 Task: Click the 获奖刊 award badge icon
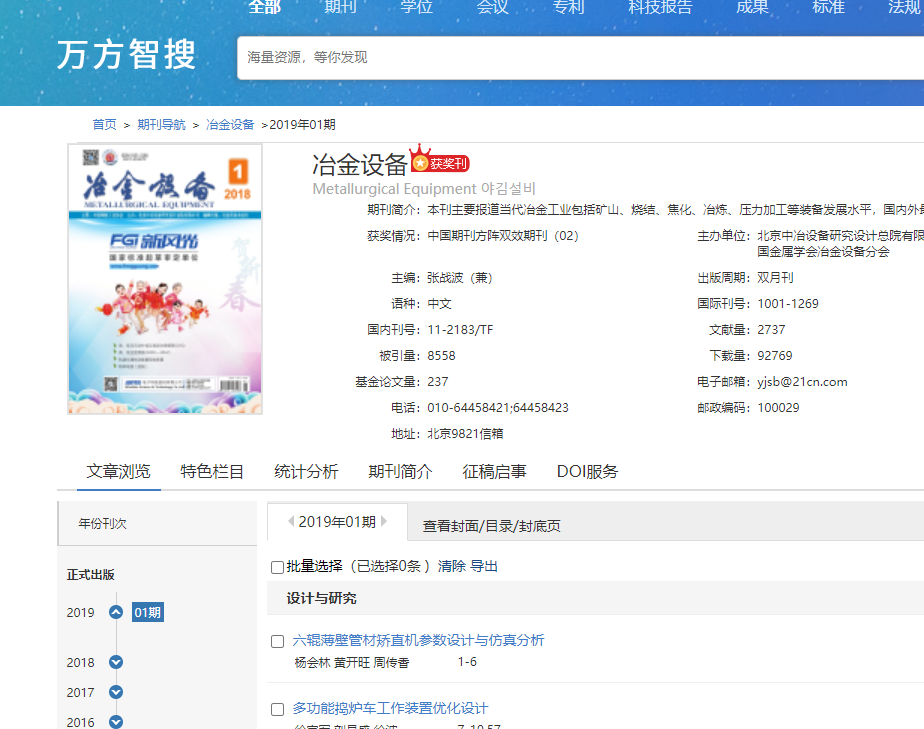pyautogui.click(x=439, y=162)
